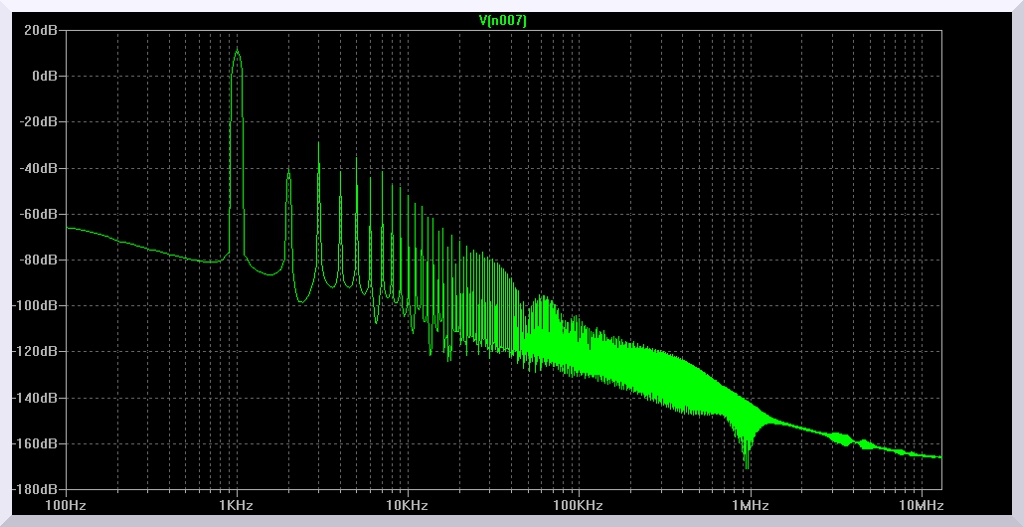This screenshot has width=1024, height=527.
Task: Click the V(n007) trace label
Action: click(x=503, y=20)
